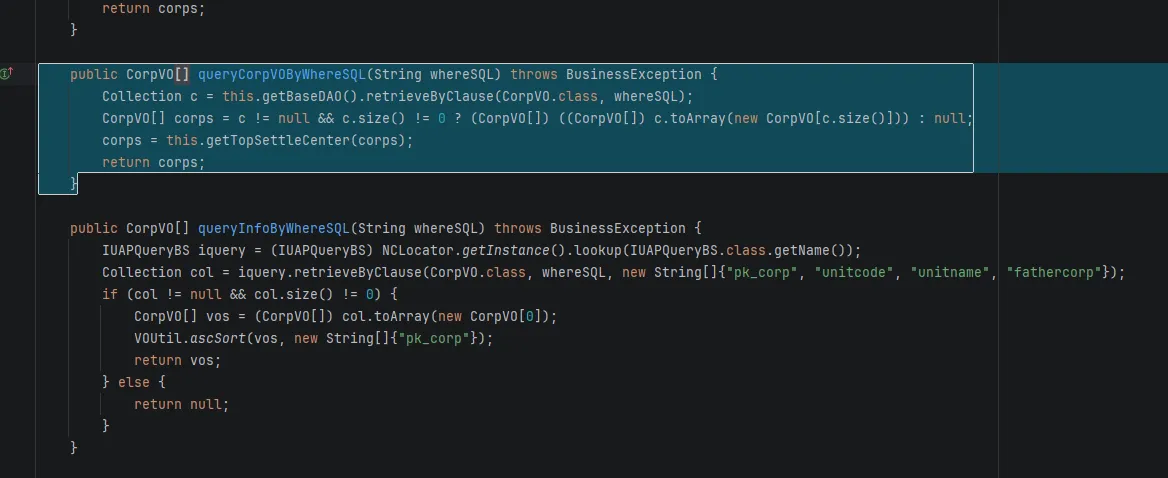
Task: Click the 'return corps;' at the top of the editor
Action: [x=153, y=9]
